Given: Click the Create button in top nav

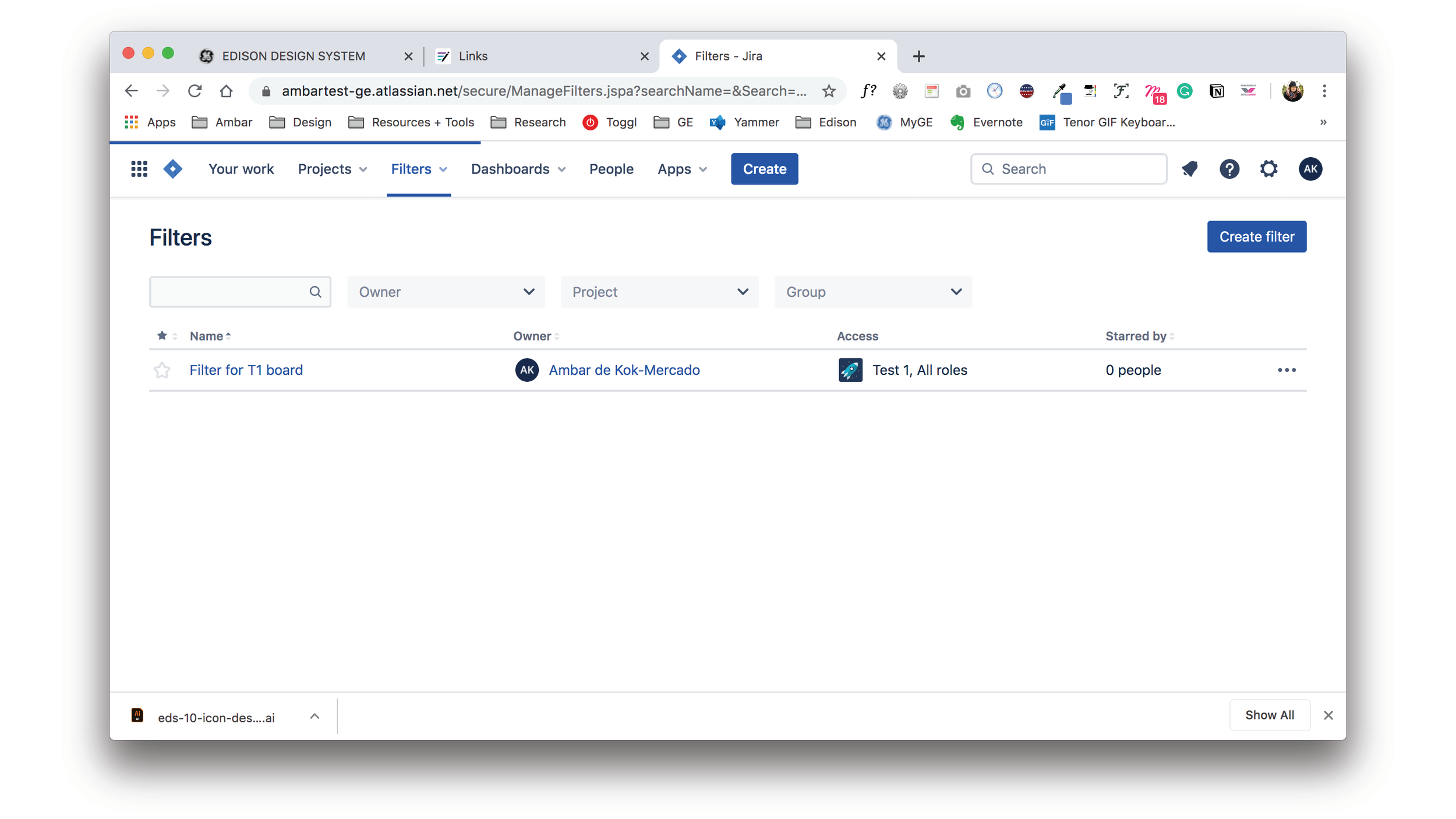Looking at the screenshot, I should click(x=764, y=169).
